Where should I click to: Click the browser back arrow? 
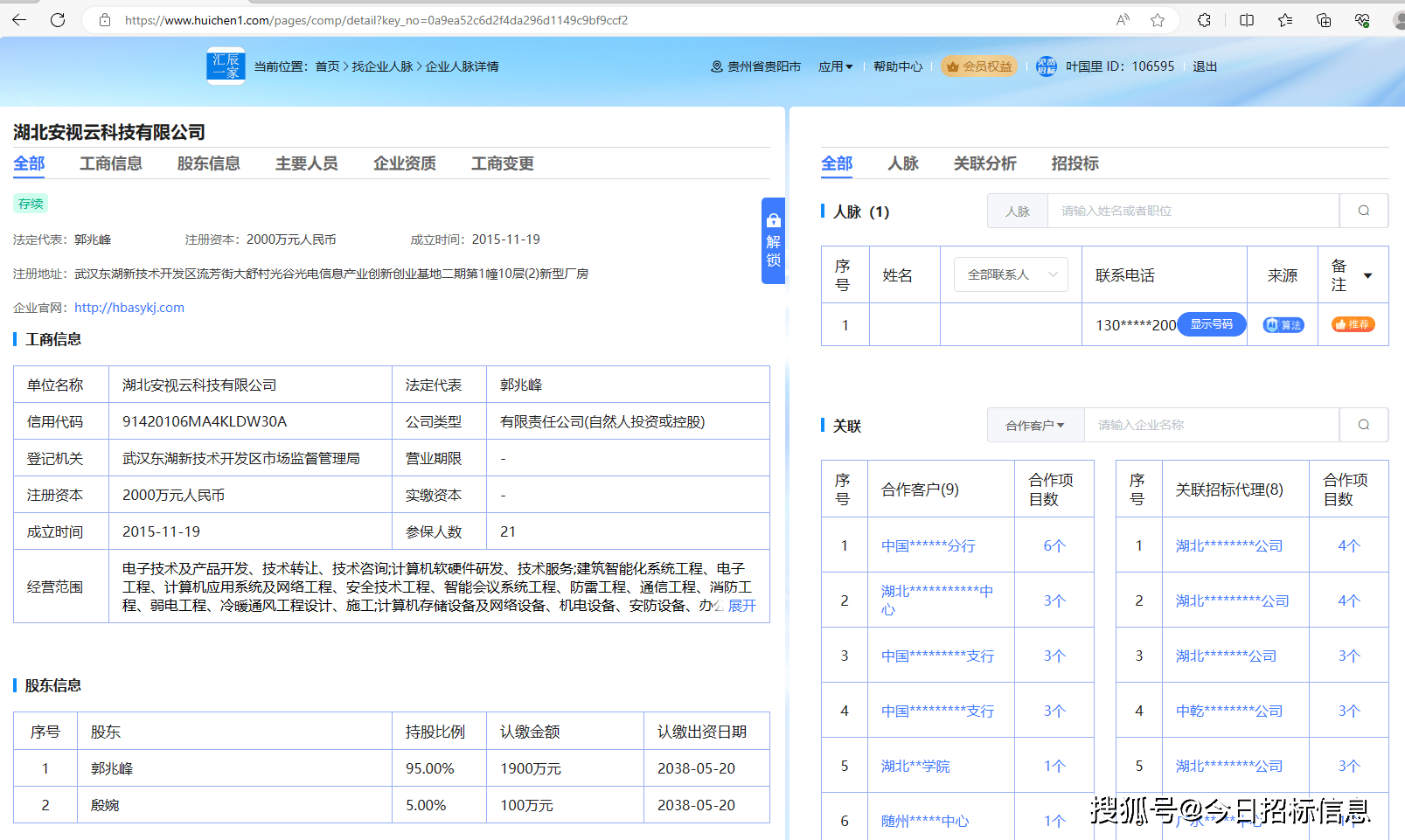(19, 20)
